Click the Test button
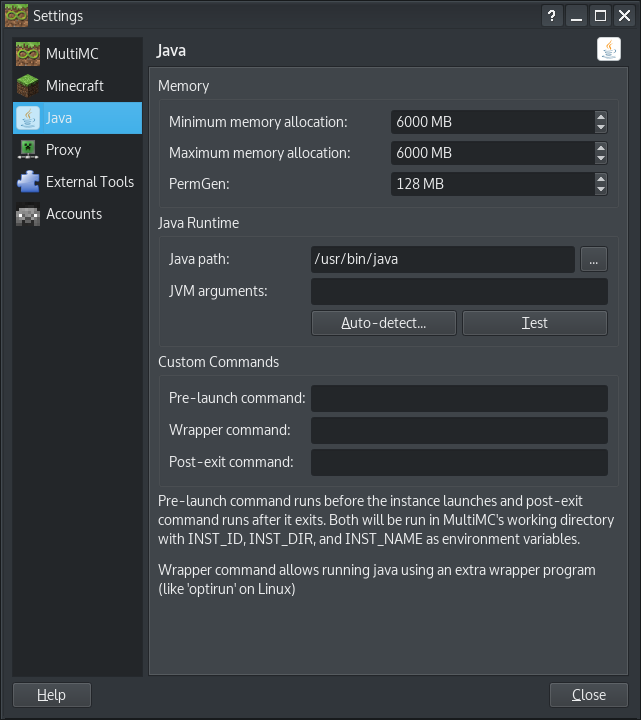This screenshot has height=720, width=641. pos(535,323)
